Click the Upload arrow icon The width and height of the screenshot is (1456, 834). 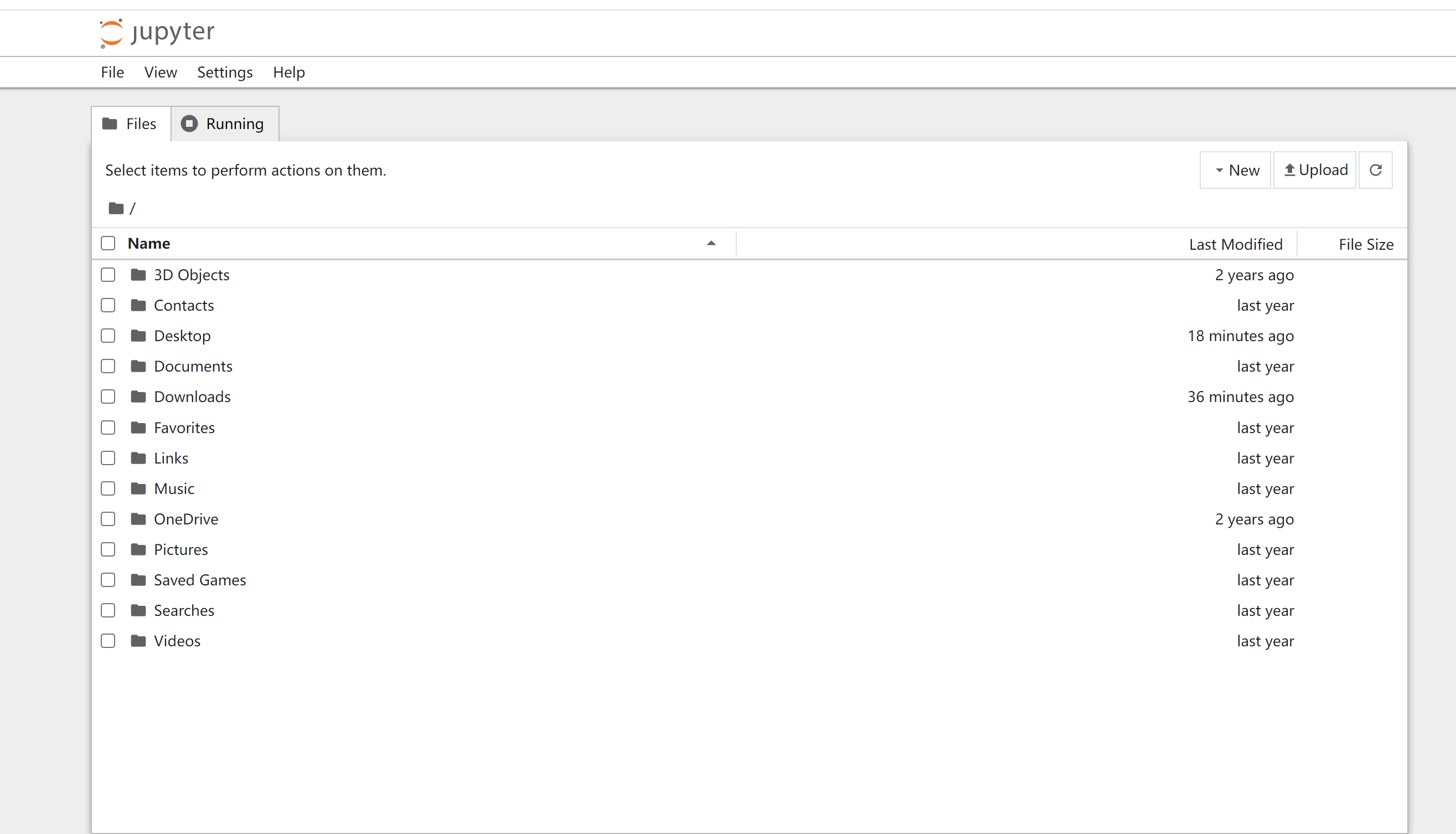(1289, 170)
